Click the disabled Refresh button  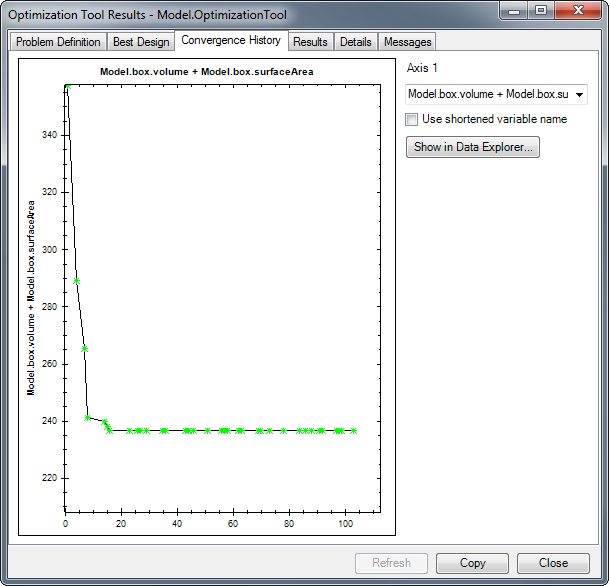click(391, 563)
